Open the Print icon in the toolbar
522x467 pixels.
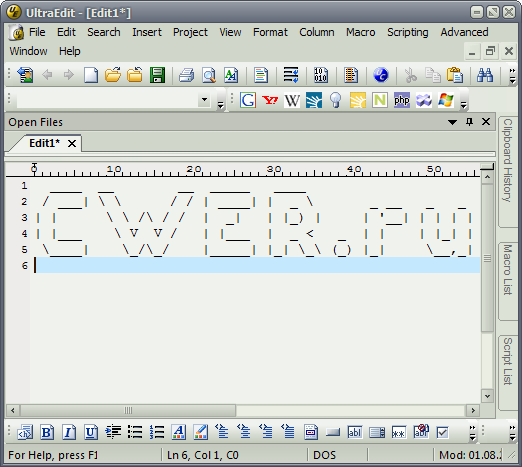pyautogui.click(x=186, y=75)
